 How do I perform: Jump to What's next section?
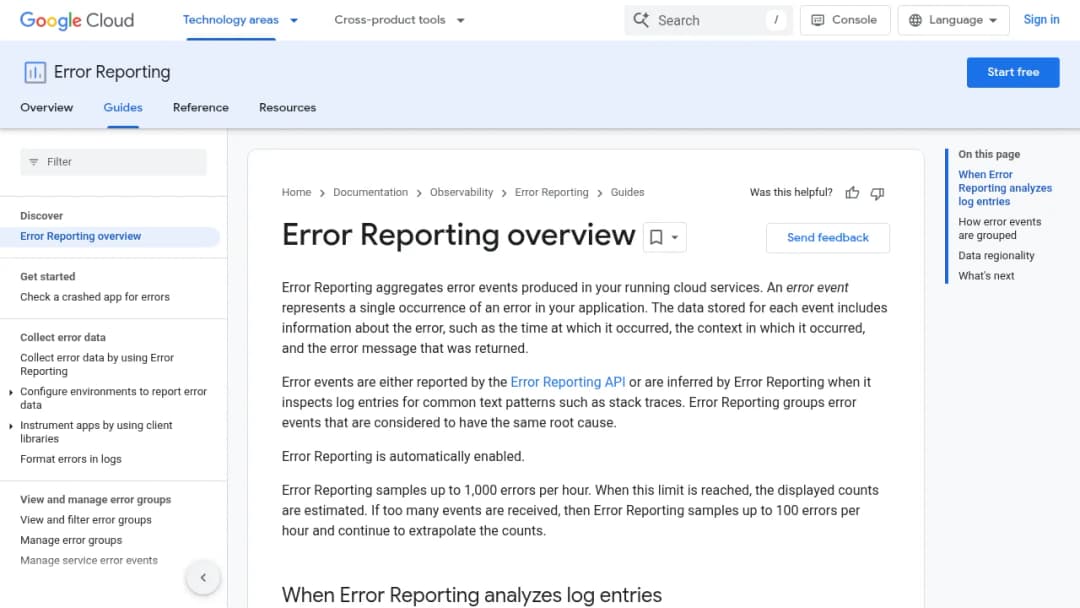pos(986,276)
